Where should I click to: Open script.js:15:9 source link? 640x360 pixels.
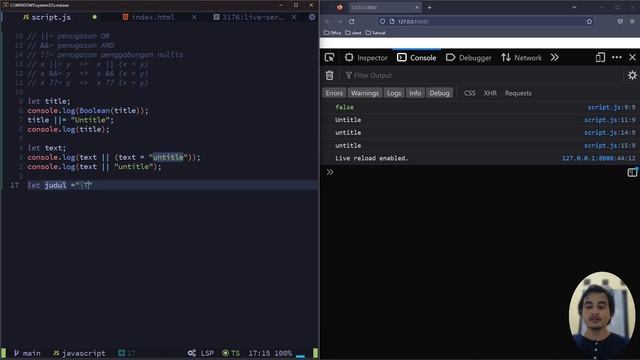pos(609,145)
